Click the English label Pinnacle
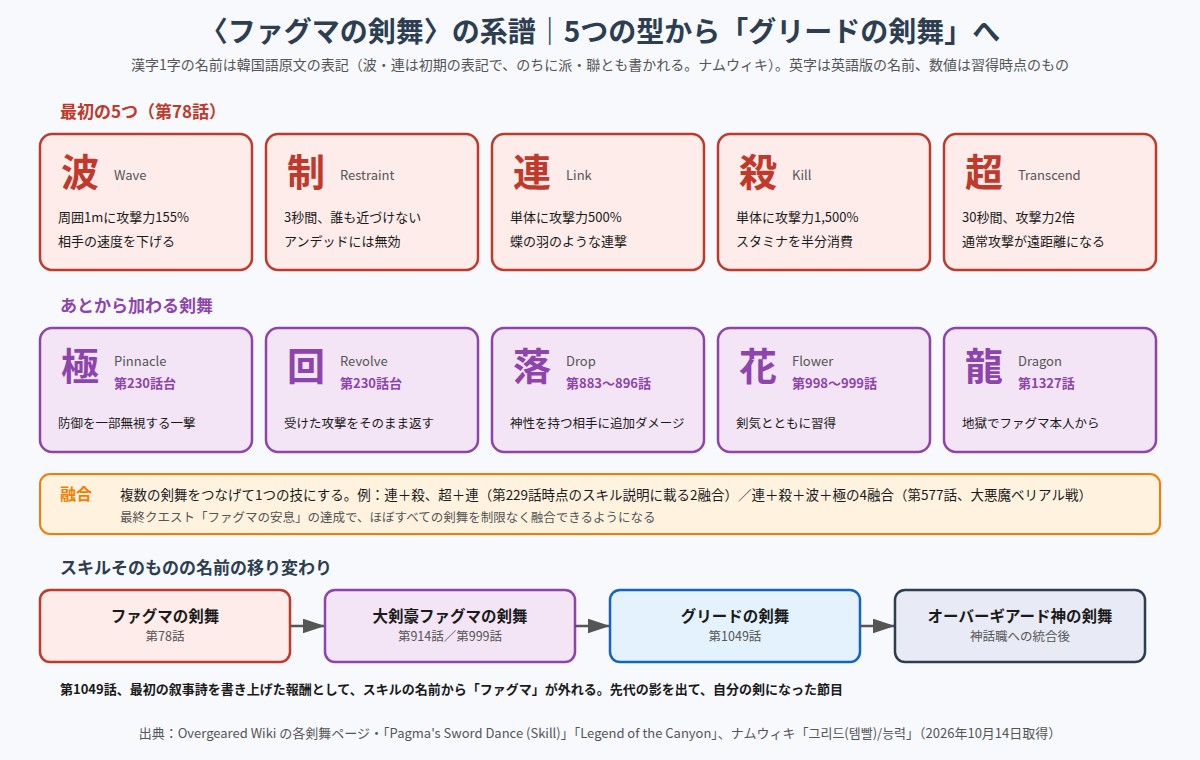1200x760 pixels. pyautogui.click(x=140, y=361)
